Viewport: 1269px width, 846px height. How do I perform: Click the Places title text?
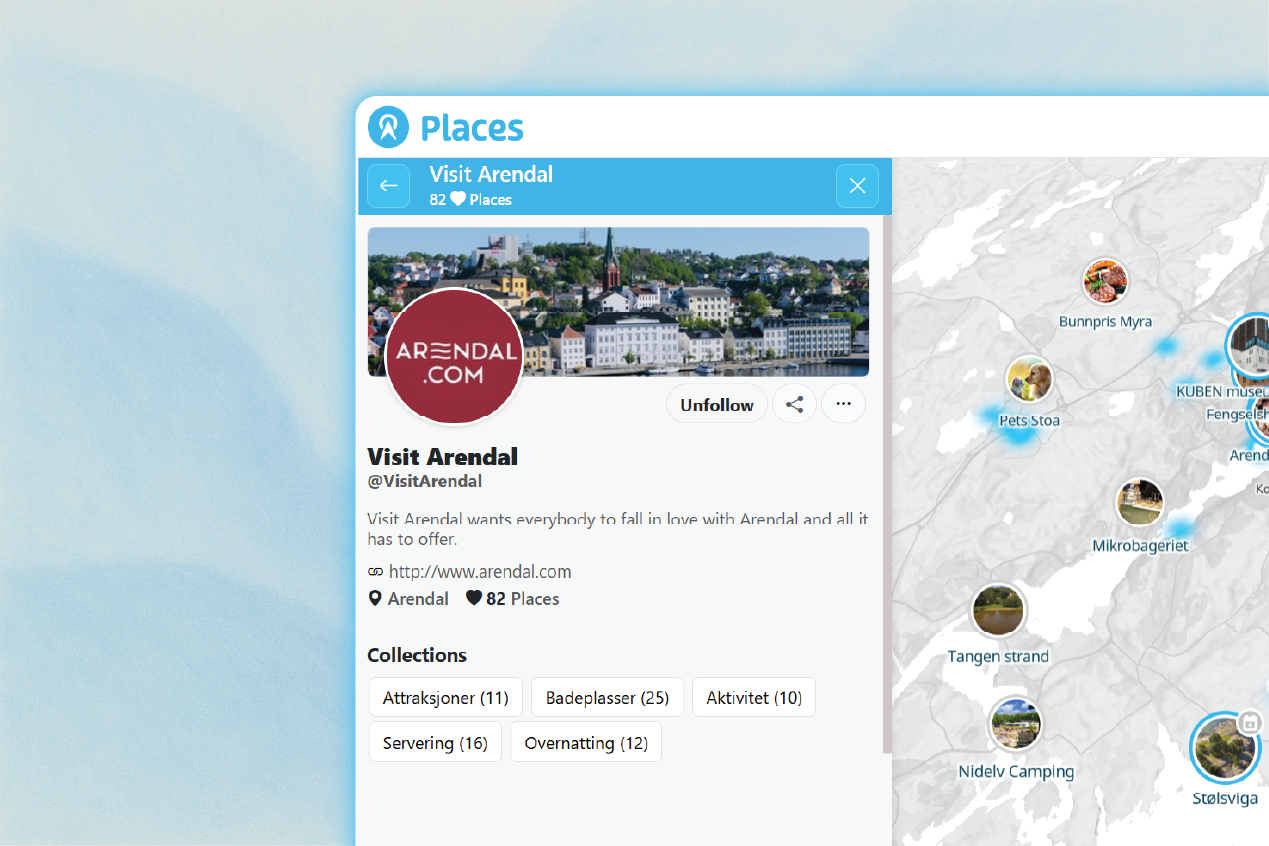472,128
